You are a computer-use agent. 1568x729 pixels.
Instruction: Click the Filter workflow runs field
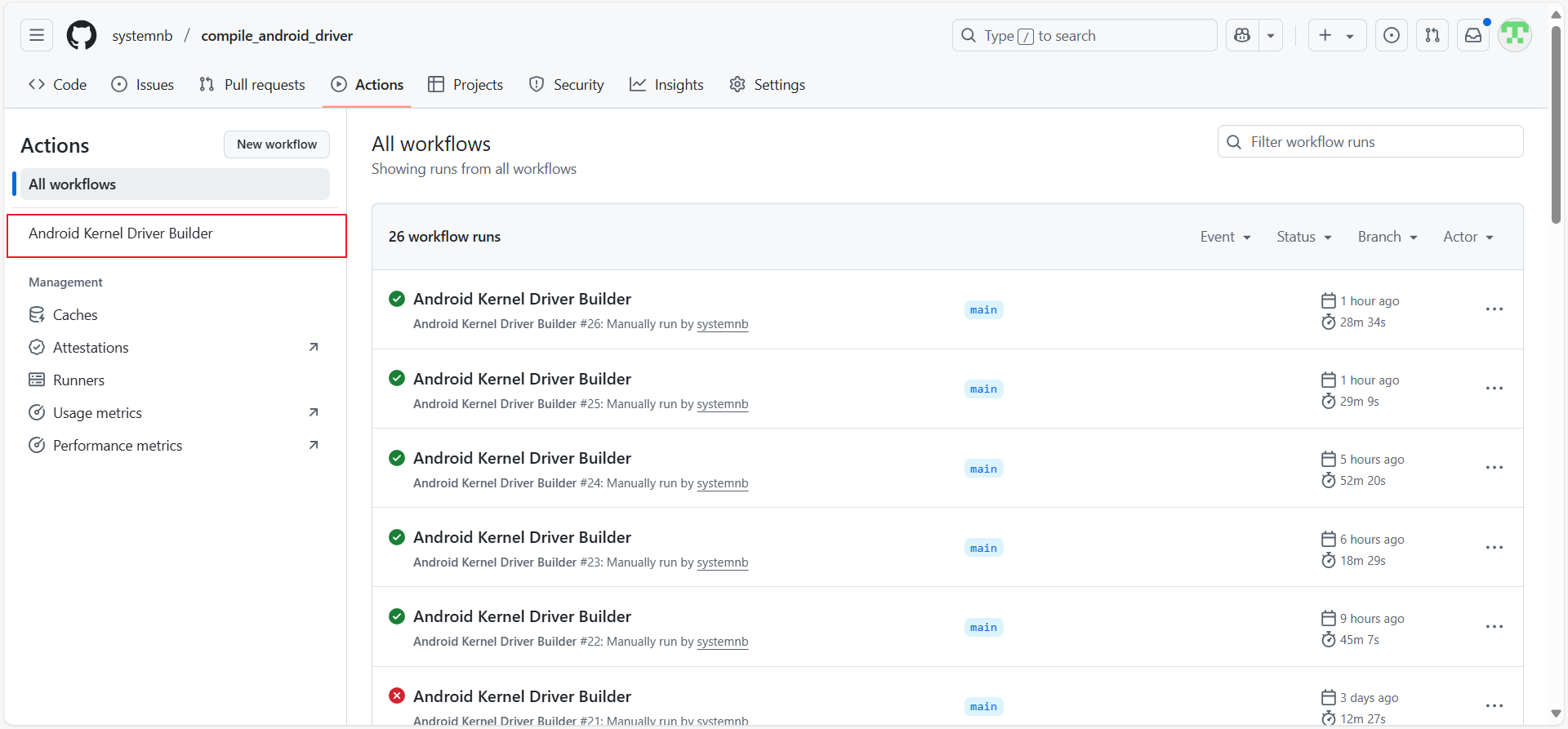1370,142
